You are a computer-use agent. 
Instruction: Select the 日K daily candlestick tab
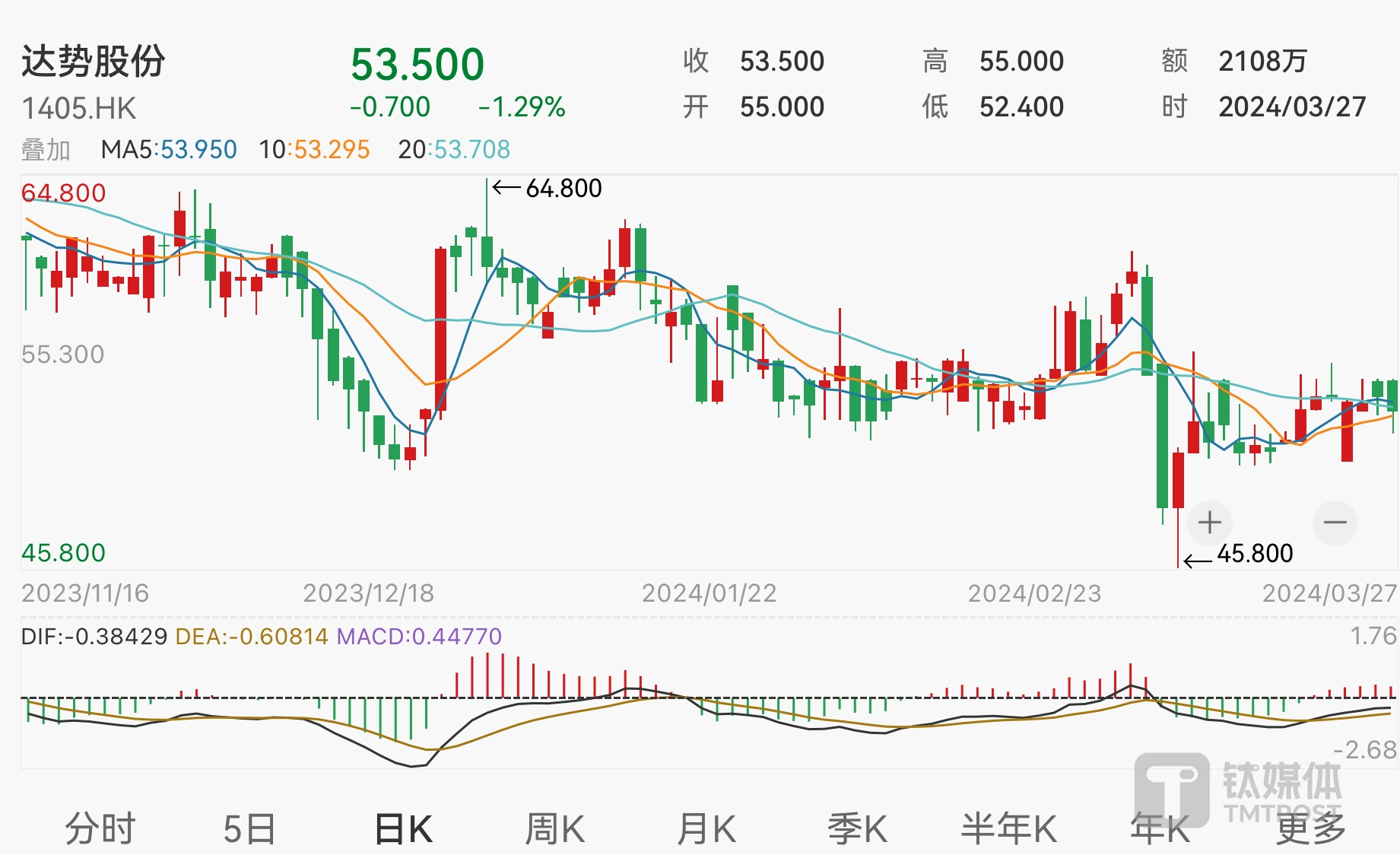[x=404, y=828]
